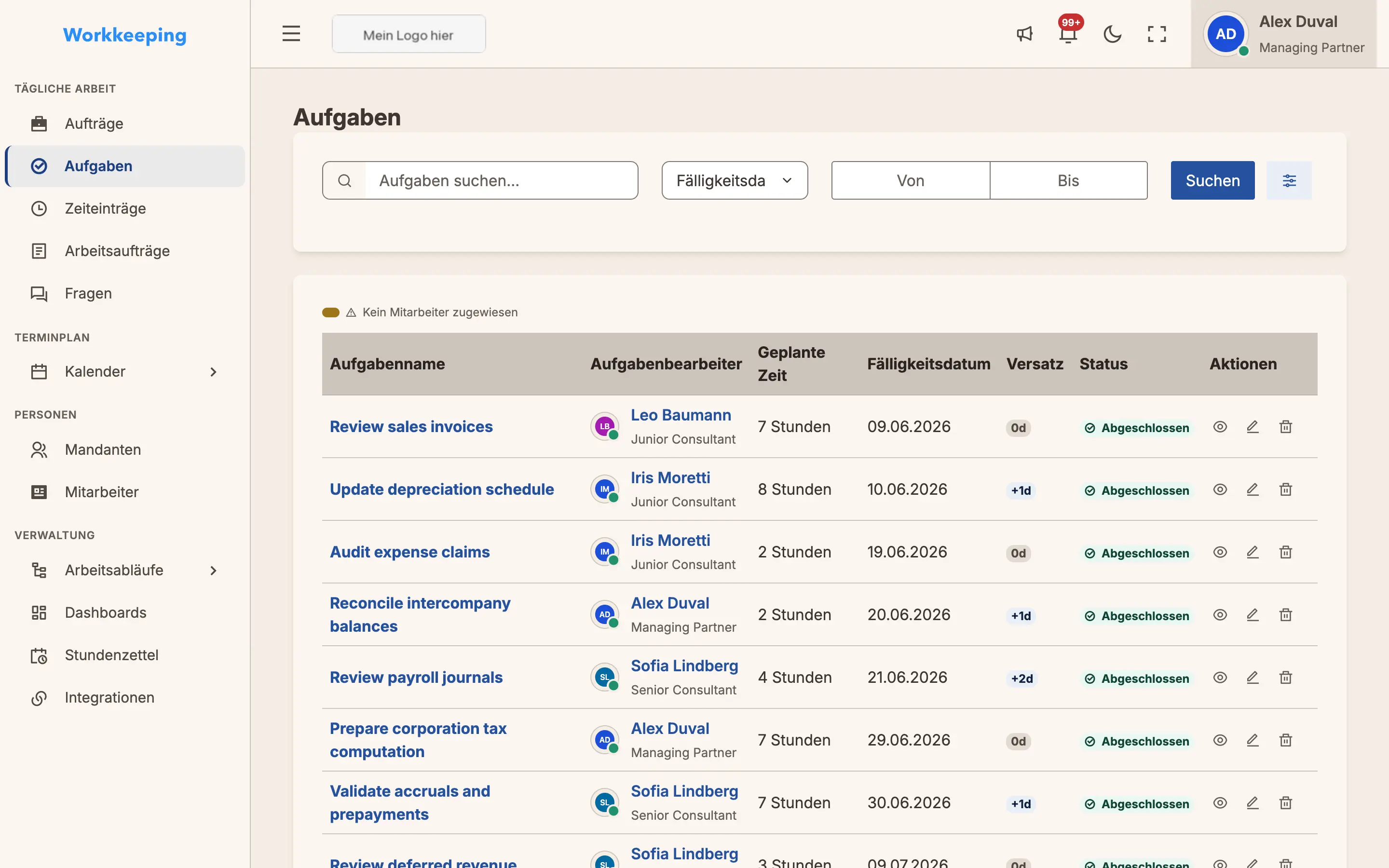Click the +2d offset badge for payroll journals

(x=1021, y=678)
